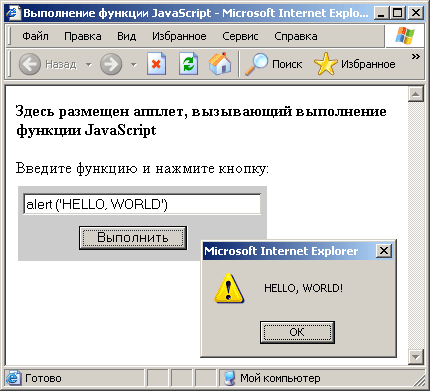Open the Поиск search tool
This screenshot has height=391, width=430.
click(x=274, y=64)
